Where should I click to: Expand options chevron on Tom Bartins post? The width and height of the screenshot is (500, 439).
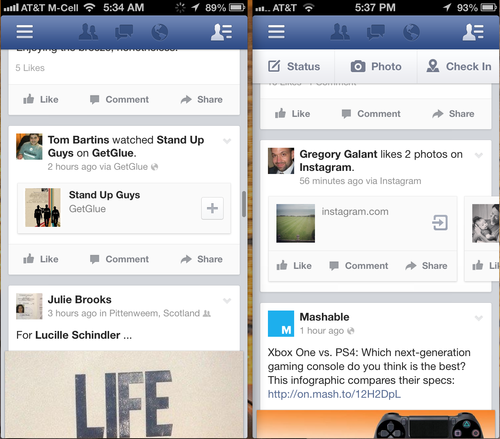click(227, 141)
